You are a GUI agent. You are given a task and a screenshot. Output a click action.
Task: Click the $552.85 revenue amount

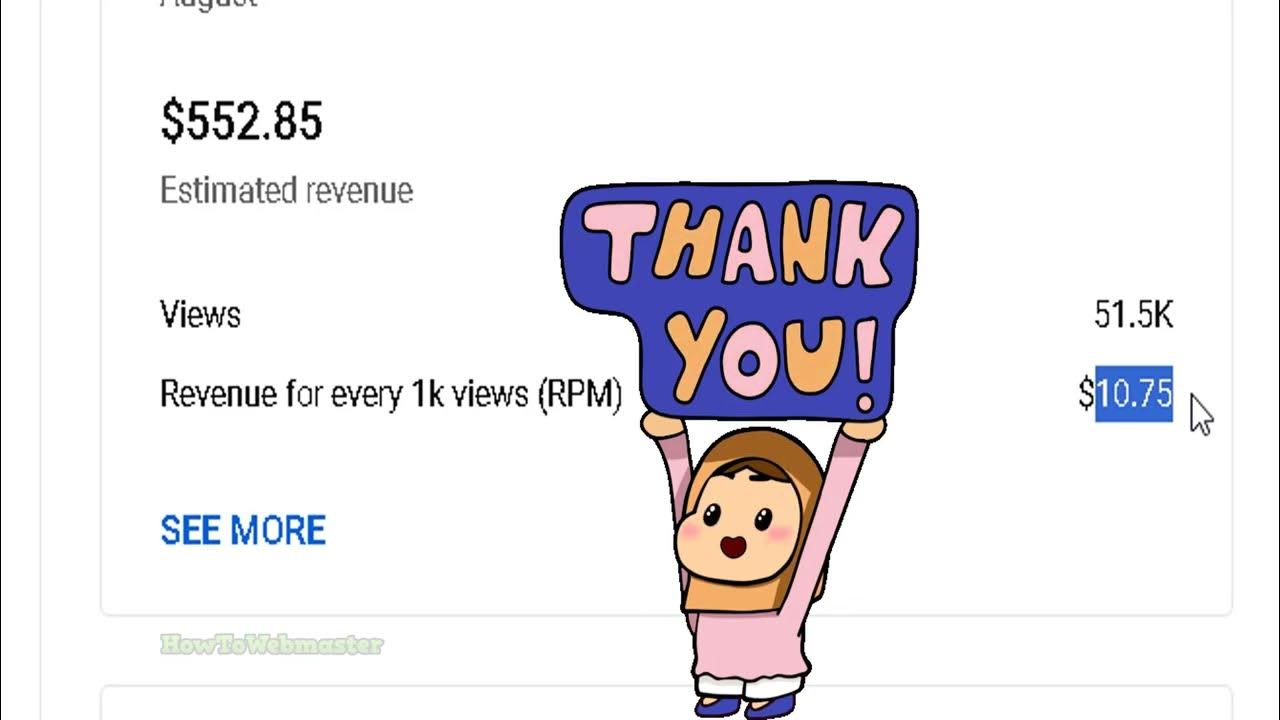(241, 122)
